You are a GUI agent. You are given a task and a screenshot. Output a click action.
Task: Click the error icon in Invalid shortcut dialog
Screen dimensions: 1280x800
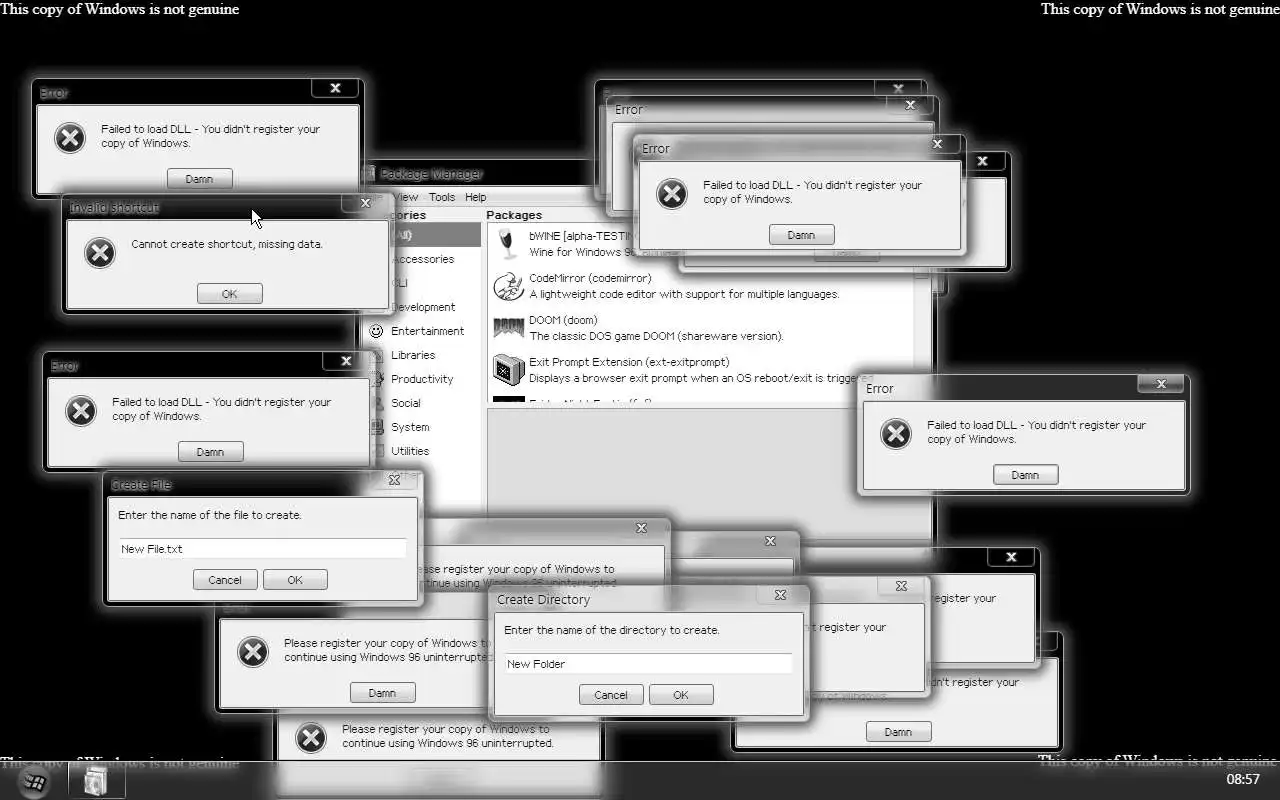[x=99, y=253]
